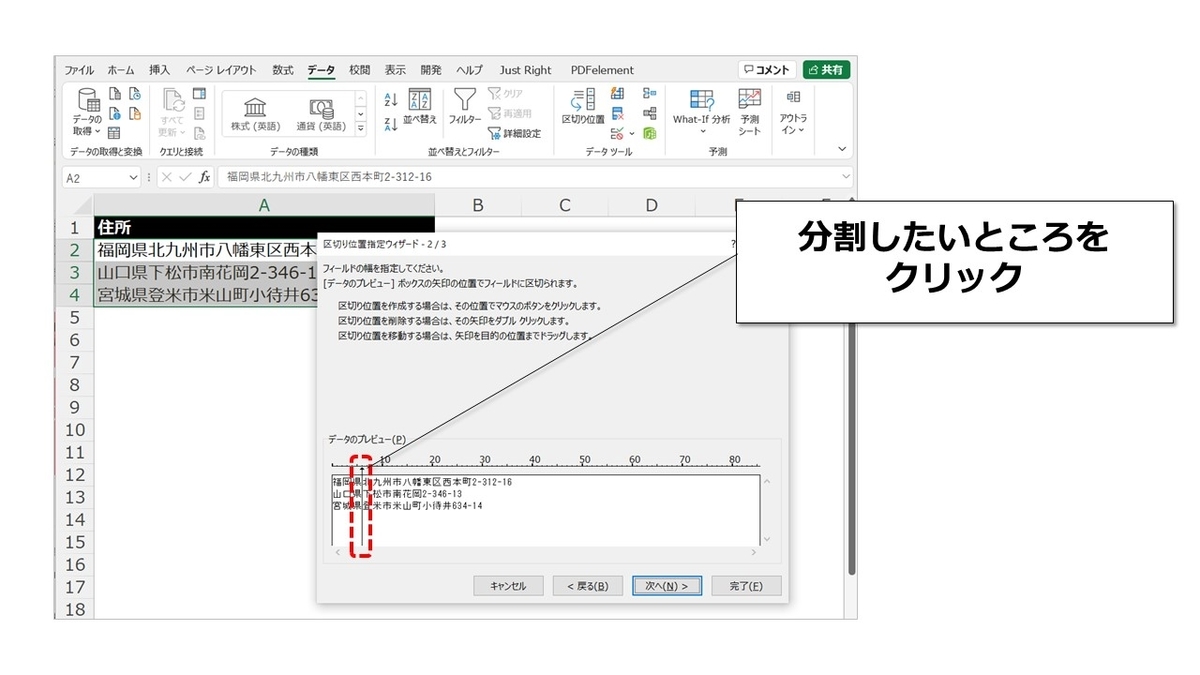Switch to the ページ レイアウト tab
The height and width of the screenshot is (675, 1200).
pyautogui.click(x=220, y=70)
